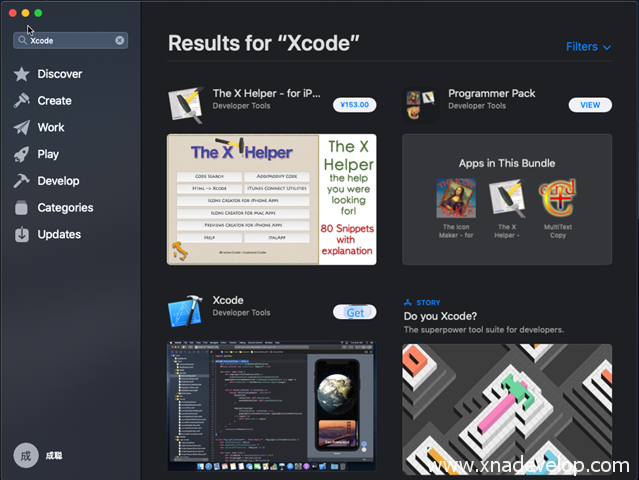Click the ¥153.00 price button
This screenshot has height=480, width=639.
354,104
